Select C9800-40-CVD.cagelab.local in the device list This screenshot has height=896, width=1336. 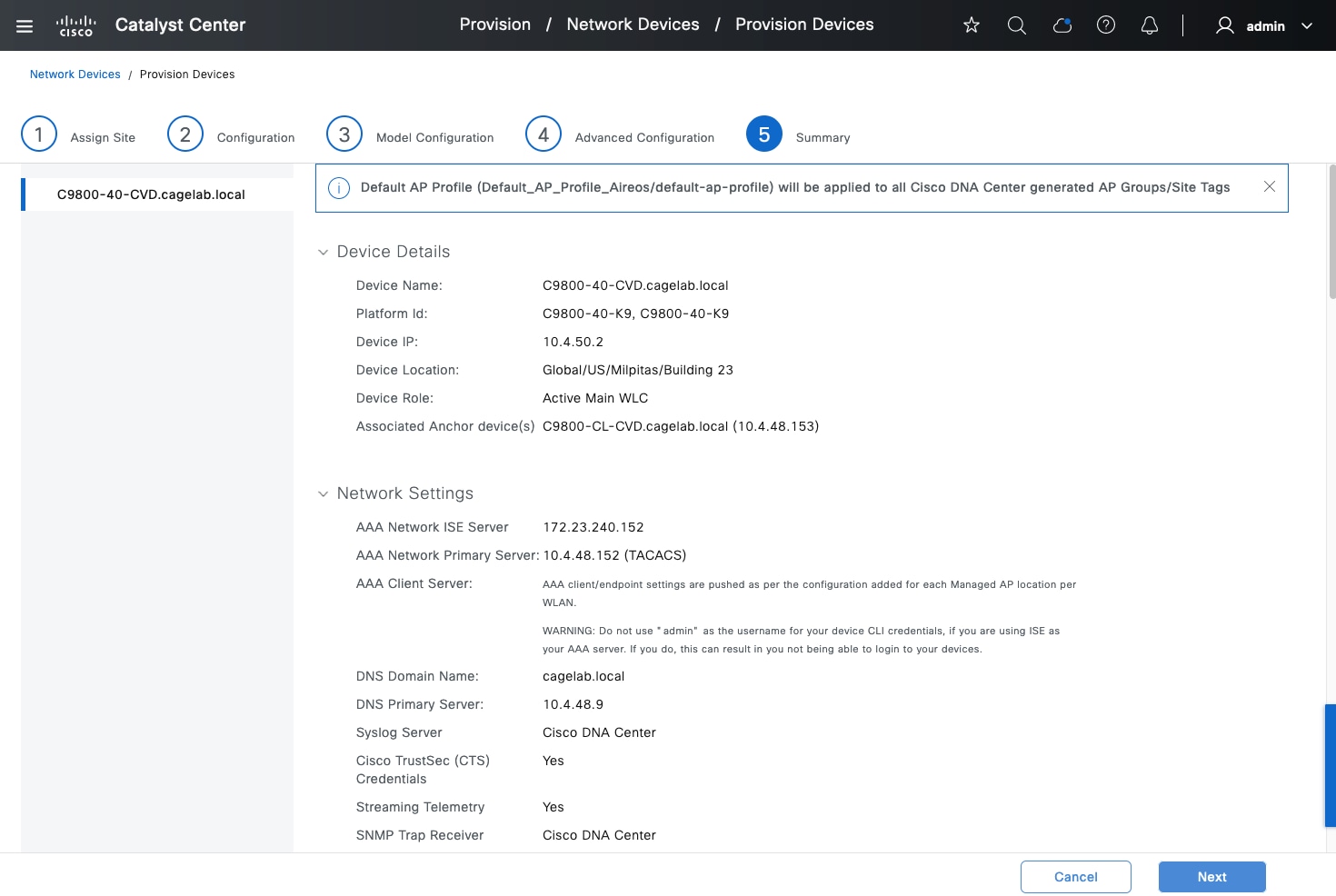click(x=151, y=194)
